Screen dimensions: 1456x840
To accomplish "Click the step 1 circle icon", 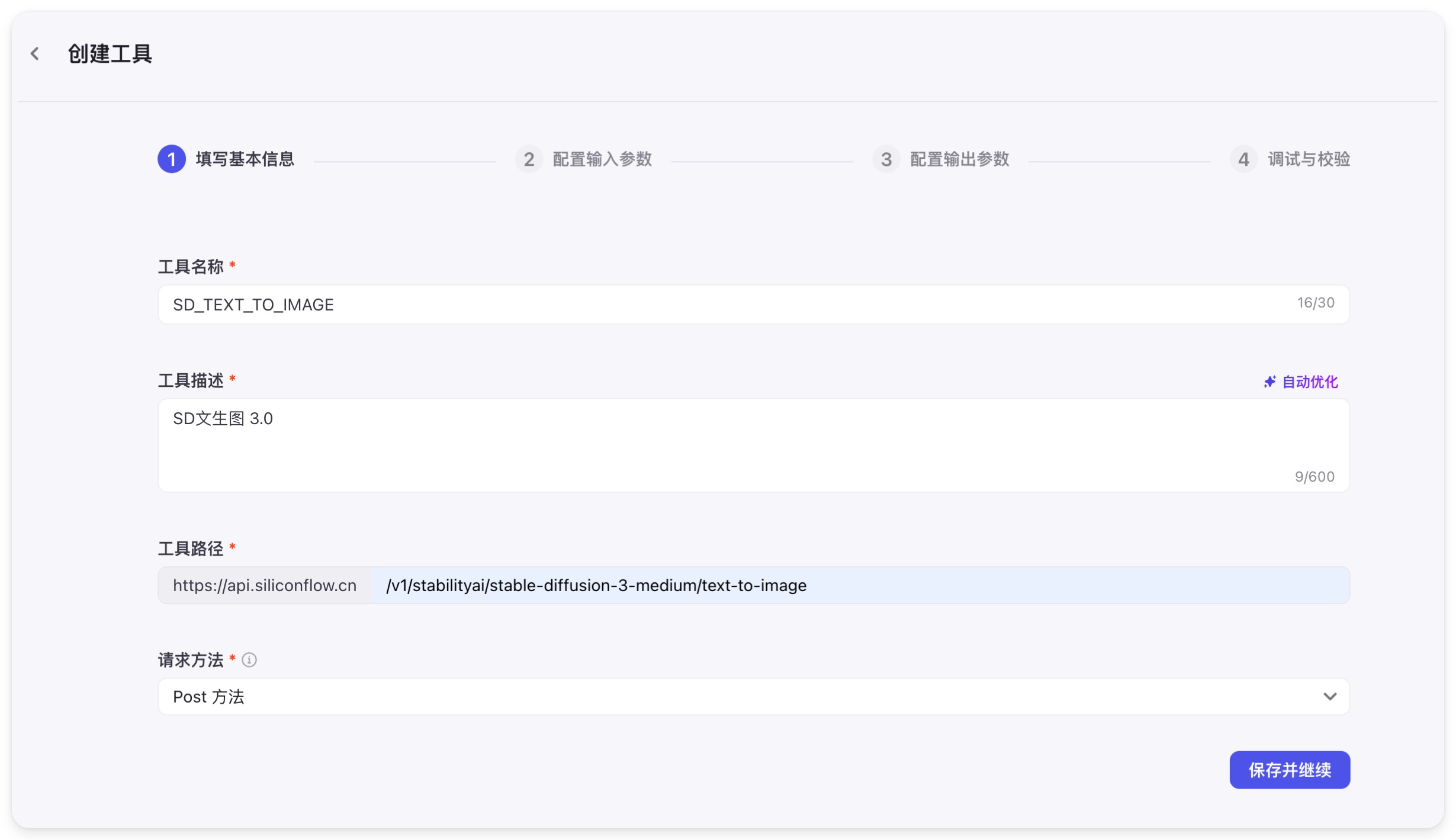I will pos(172,159).
